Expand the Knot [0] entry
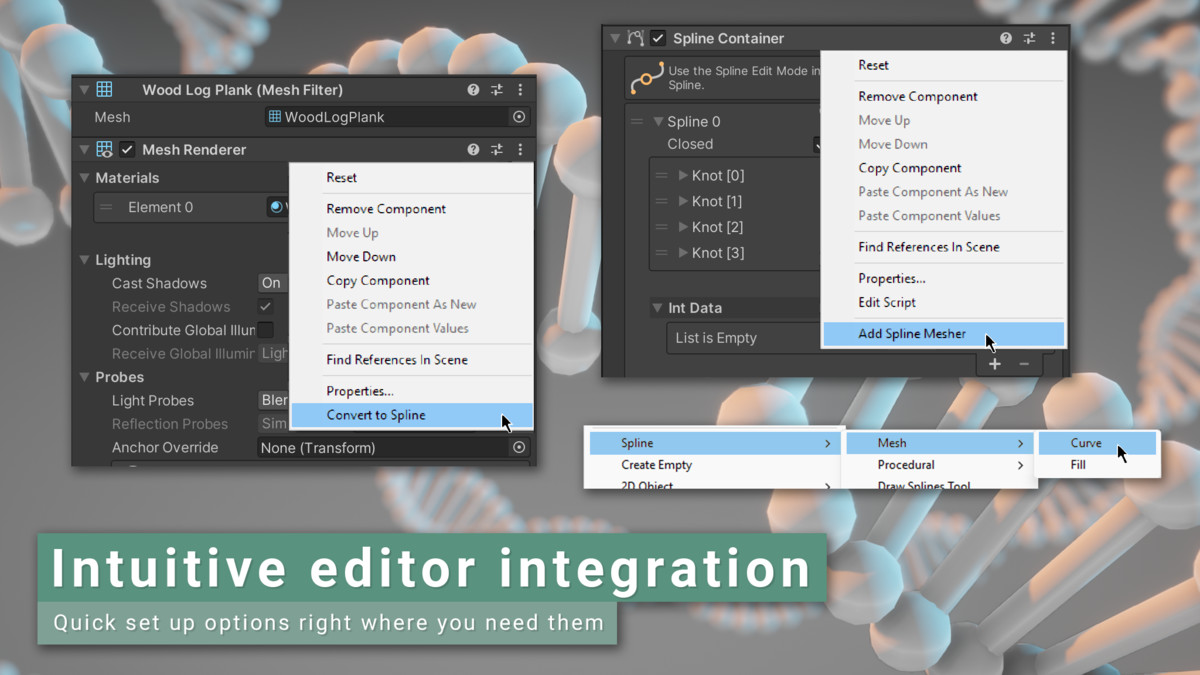 tap(683, 176)
